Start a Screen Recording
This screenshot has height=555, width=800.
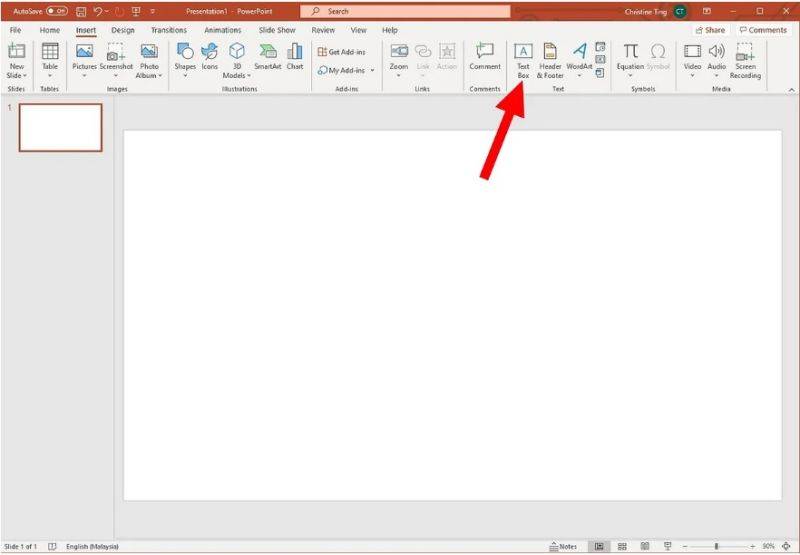tap(745, 58)
